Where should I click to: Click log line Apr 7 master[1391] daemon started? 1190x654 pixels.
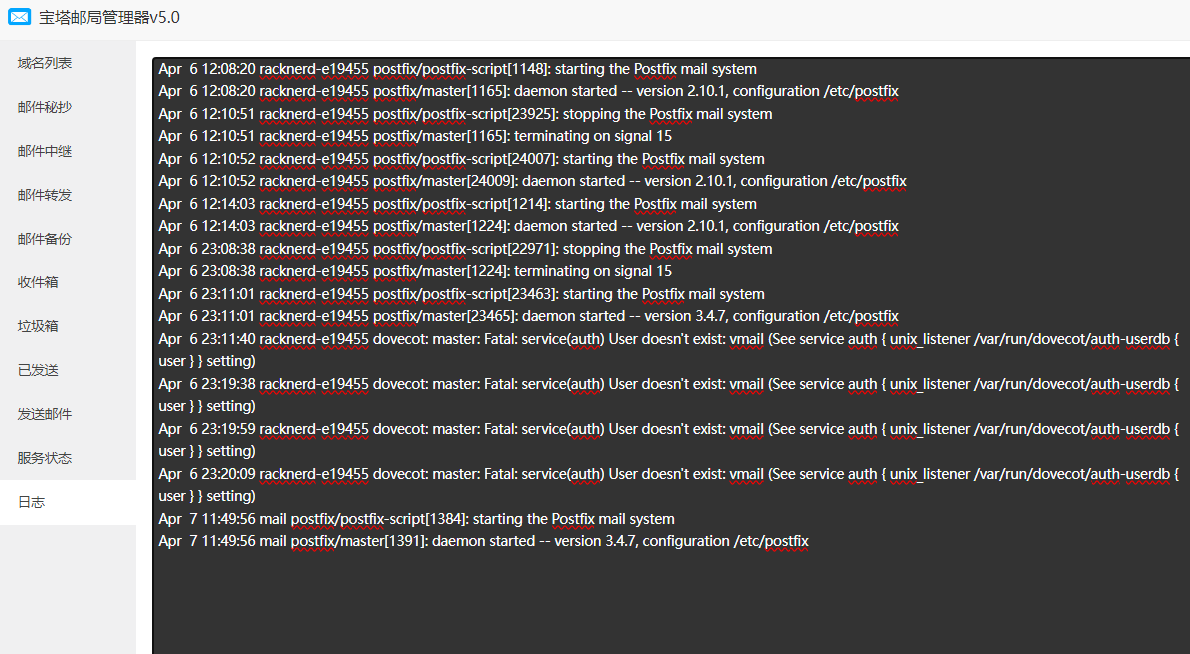(483, 541)
